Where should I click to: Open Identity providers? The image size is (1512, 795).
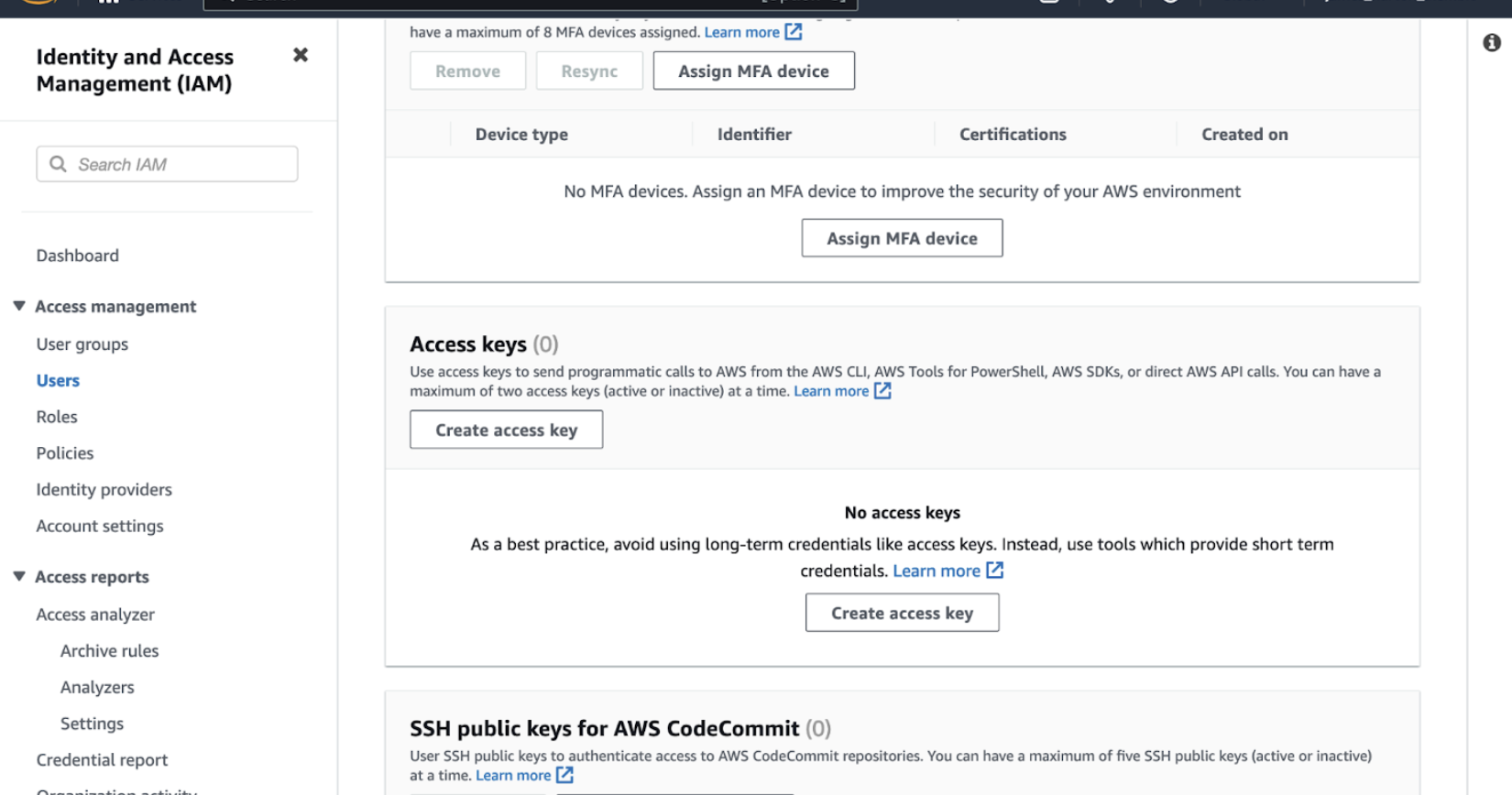pos(104,490)
